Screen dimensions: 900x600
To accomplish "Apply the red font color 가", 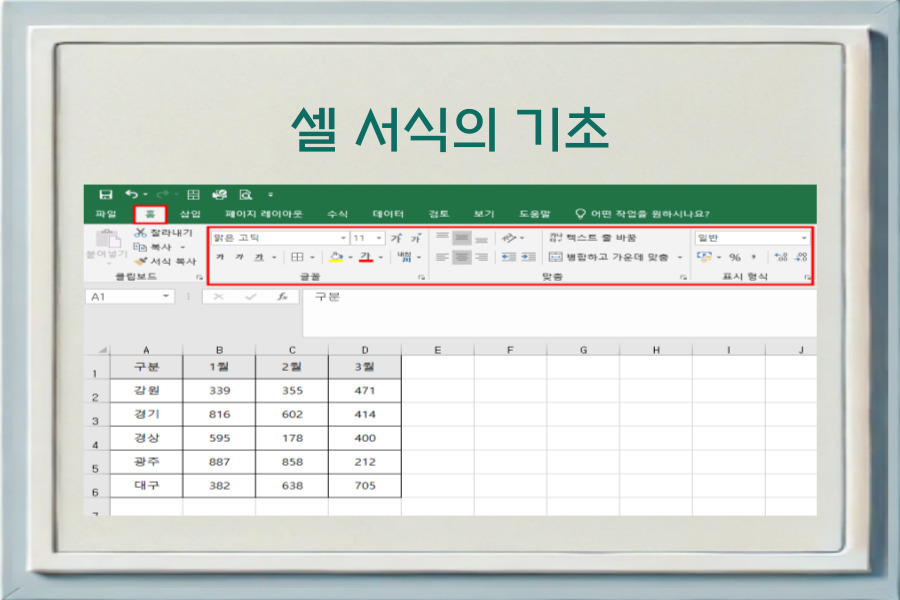I will (x=366, y=257).
